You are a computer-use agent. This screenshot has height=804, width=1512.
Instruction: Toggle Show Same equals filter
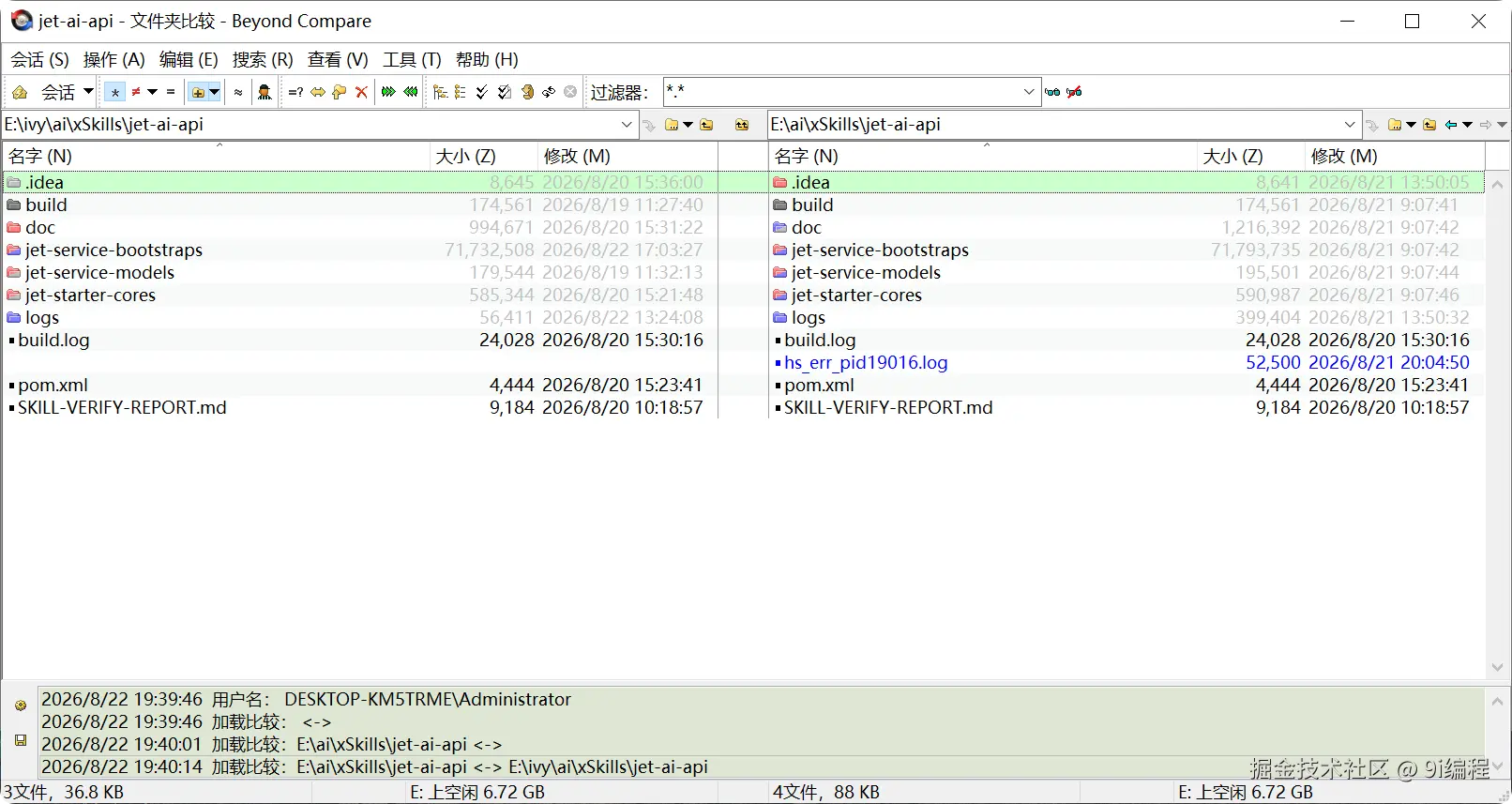point(171,92)
